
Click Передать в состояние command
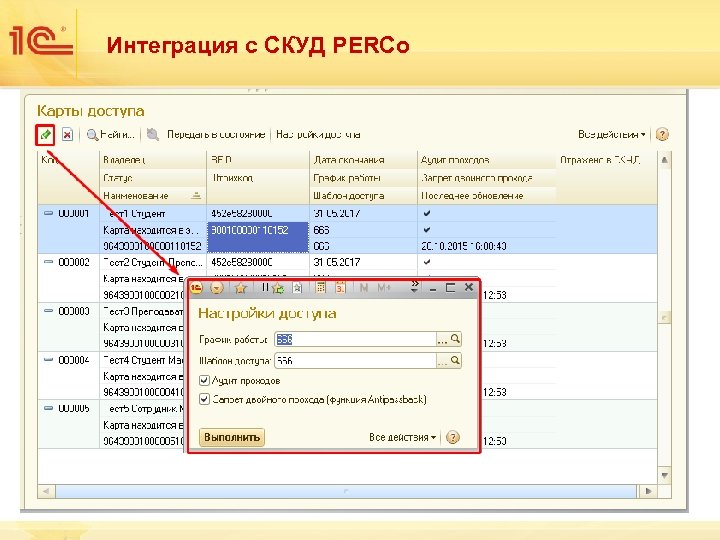[216, 135]
